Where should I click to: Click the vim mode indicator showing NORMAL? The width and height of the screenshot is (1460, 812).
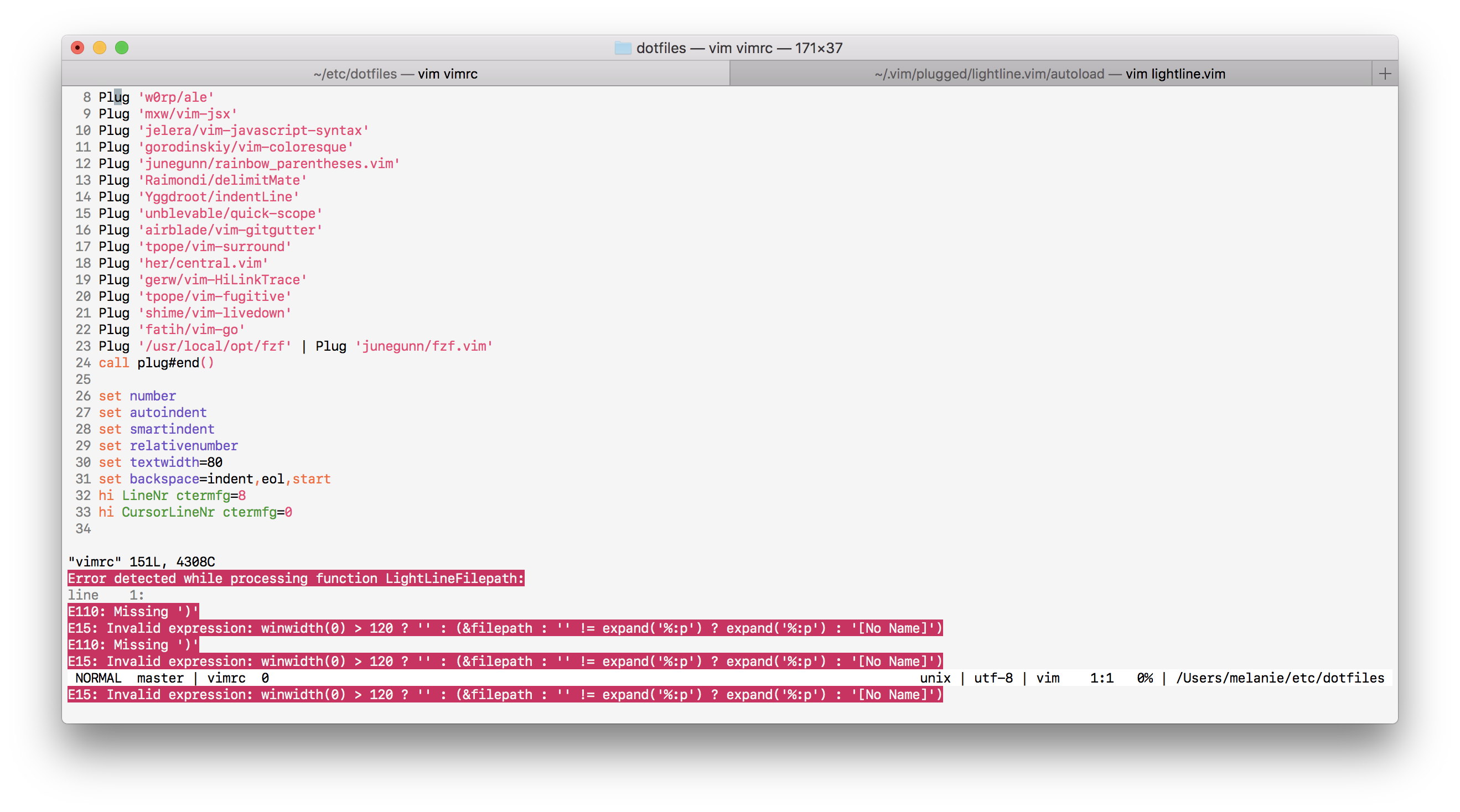[x=99, y=678]
